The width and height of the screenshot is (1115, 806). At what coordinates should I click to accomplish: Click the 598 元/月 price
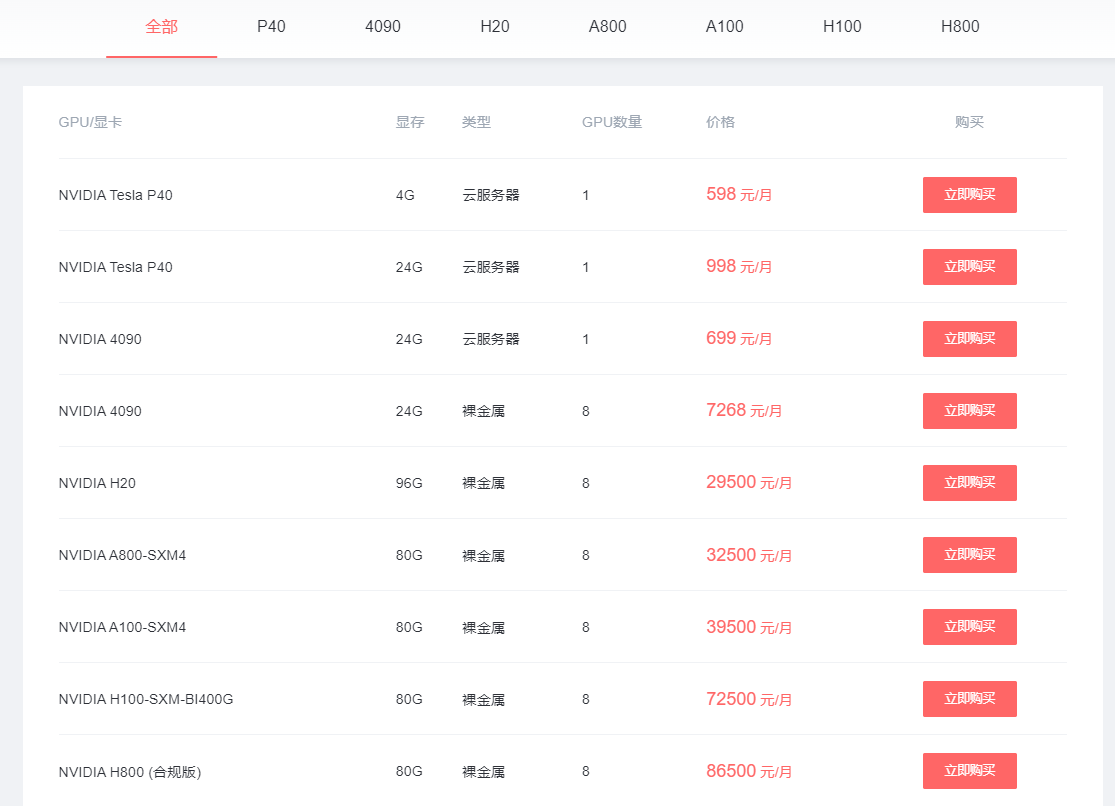tap(739, 194)
